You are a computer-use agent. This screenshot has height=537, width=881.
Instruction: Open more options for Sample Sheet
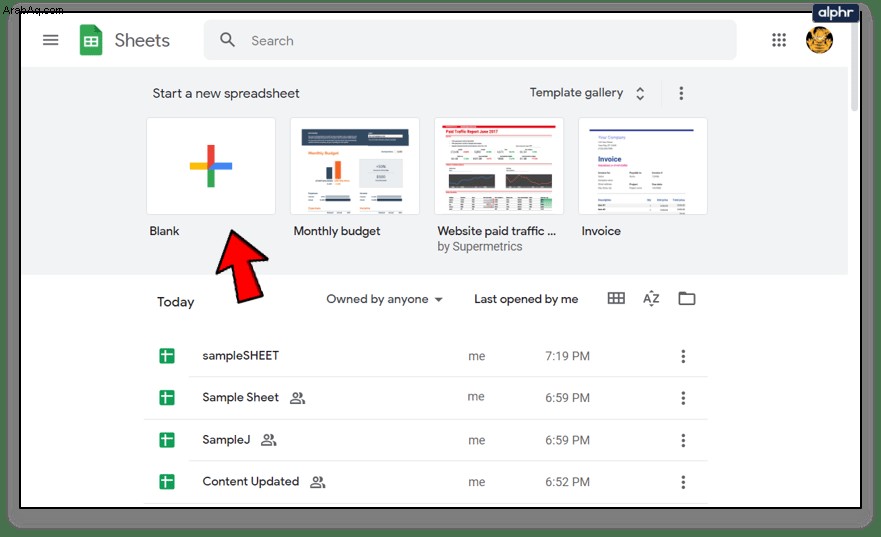[x=683, y=398]
